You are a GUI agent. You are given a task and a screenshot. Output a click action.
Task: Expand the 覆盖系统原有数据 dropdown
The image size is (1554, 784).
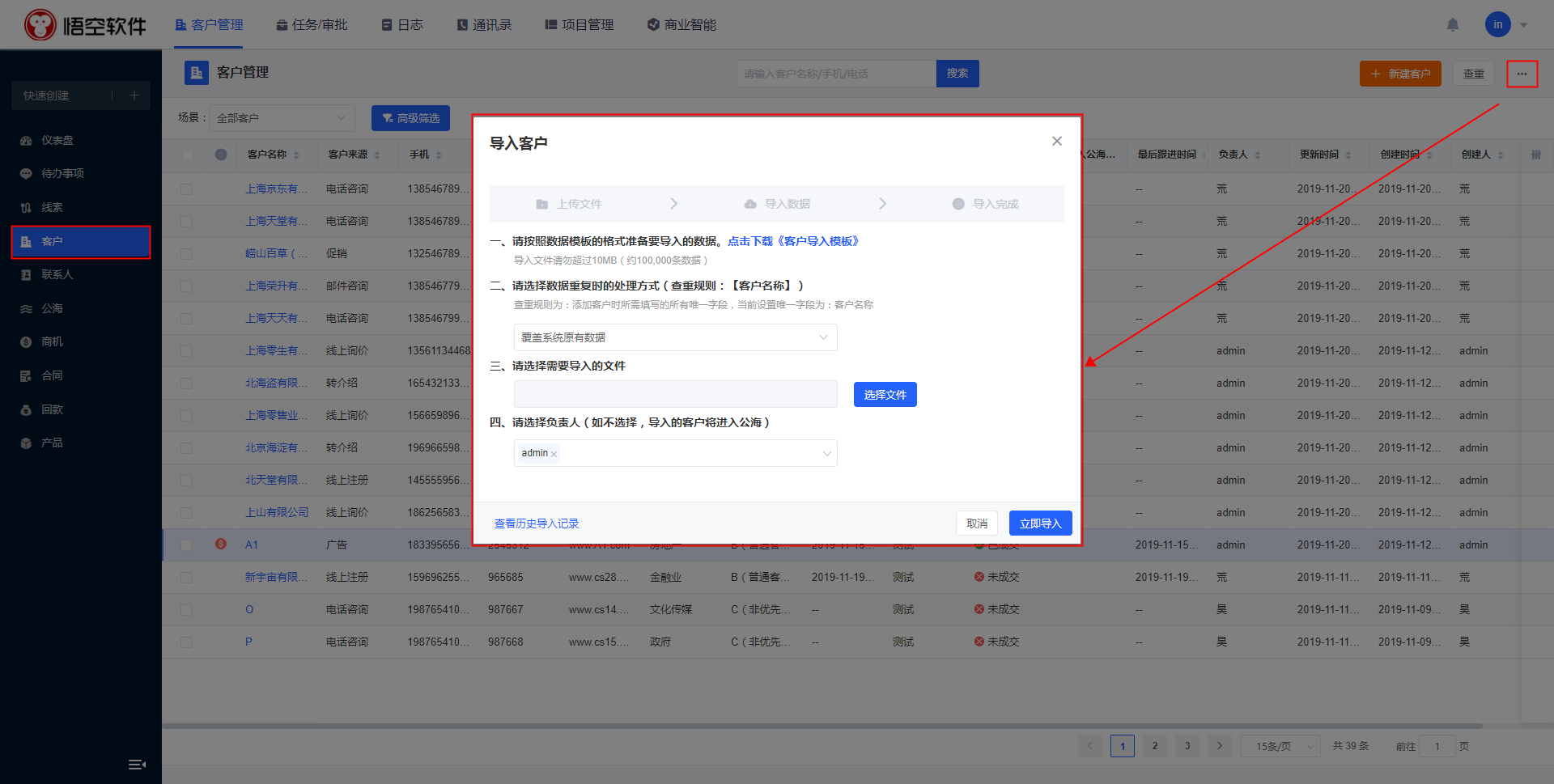pyautogui.click(x=675, y=337)
